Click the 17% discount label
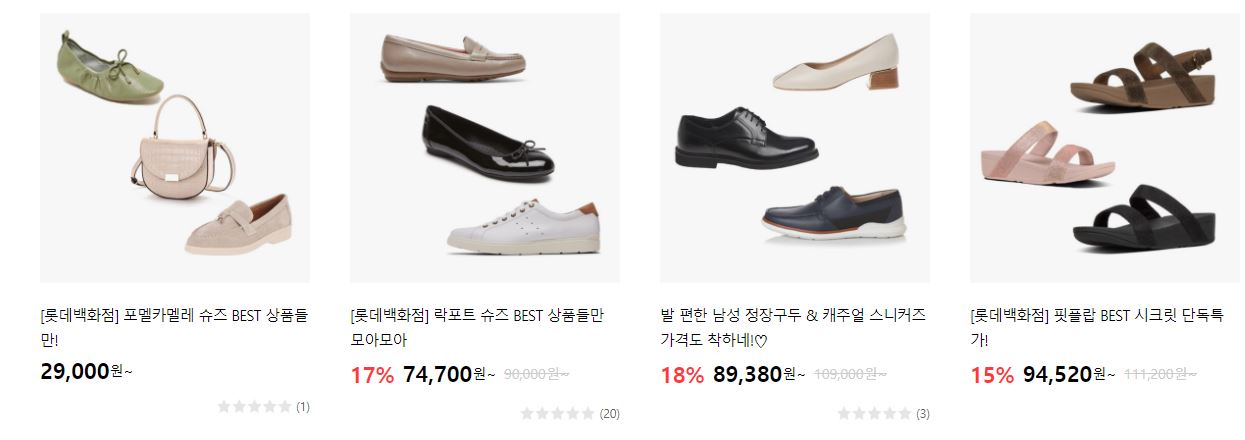Screen dimensions: 1245x440 click(372, 375)
